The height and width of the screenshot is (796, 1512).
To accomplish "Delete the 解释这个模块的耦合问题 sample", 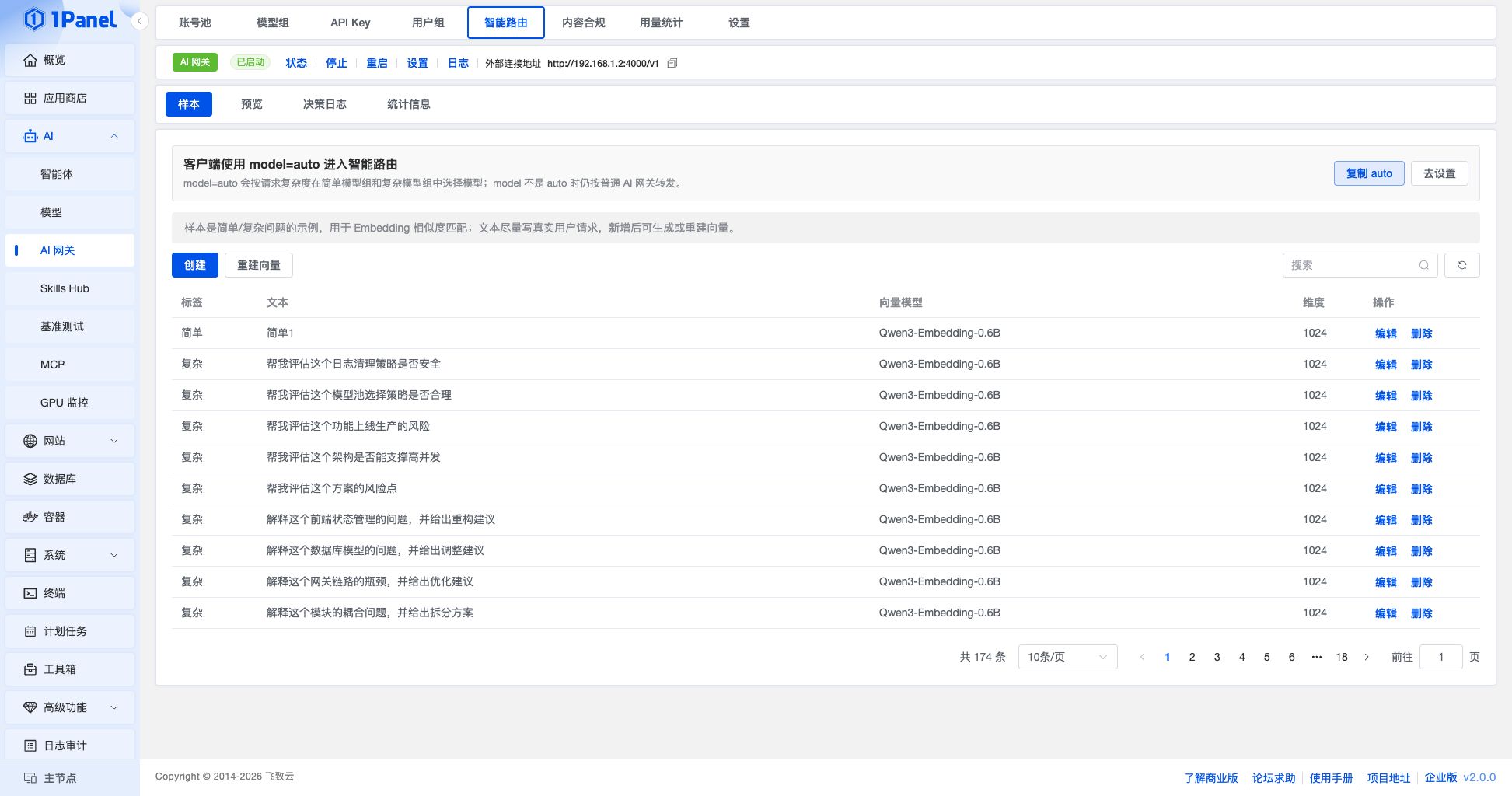I will coord(1422,613).
